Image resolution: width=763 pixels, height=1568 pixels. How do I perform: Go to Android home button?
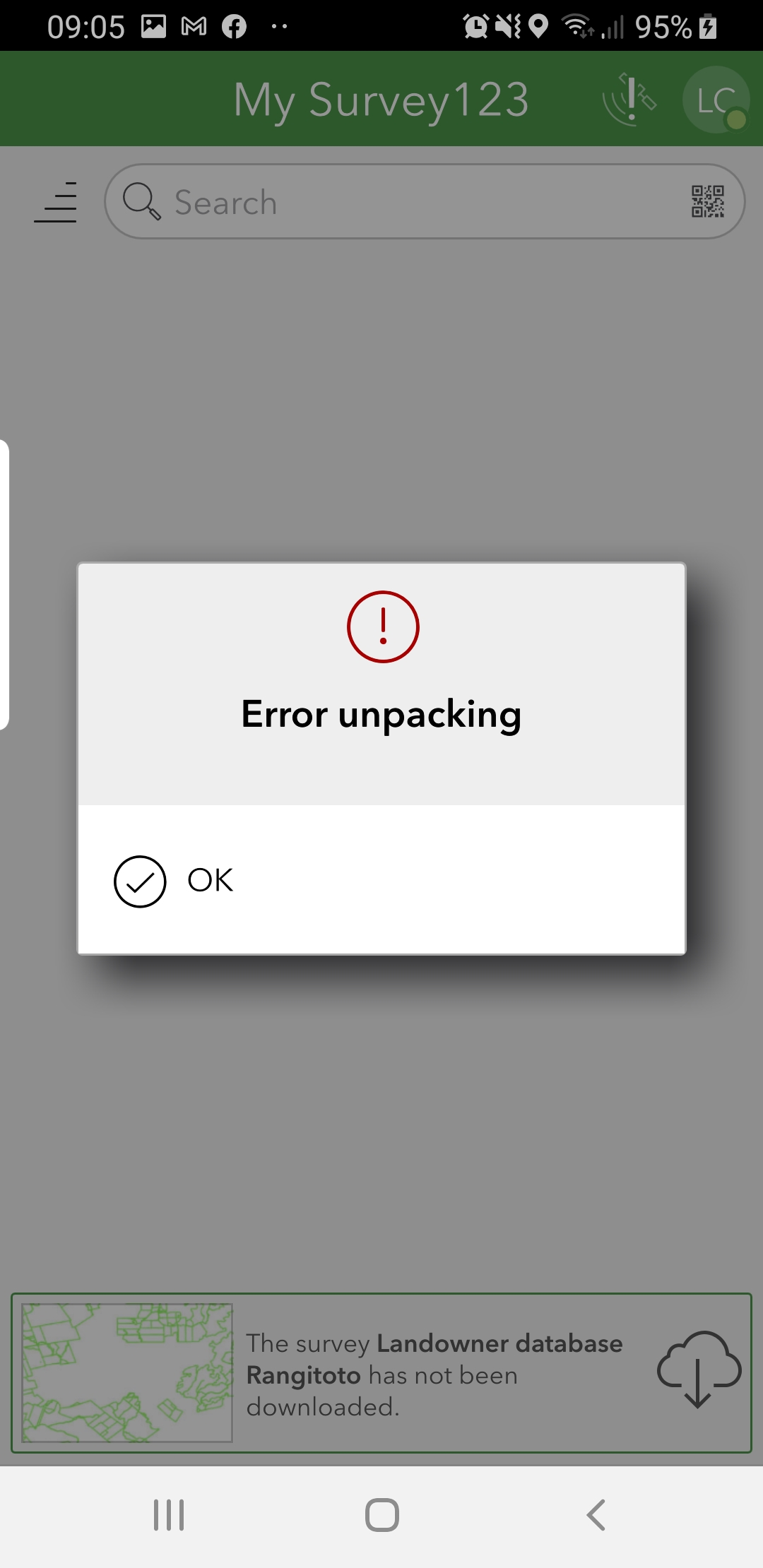[x=381, y=1515]
